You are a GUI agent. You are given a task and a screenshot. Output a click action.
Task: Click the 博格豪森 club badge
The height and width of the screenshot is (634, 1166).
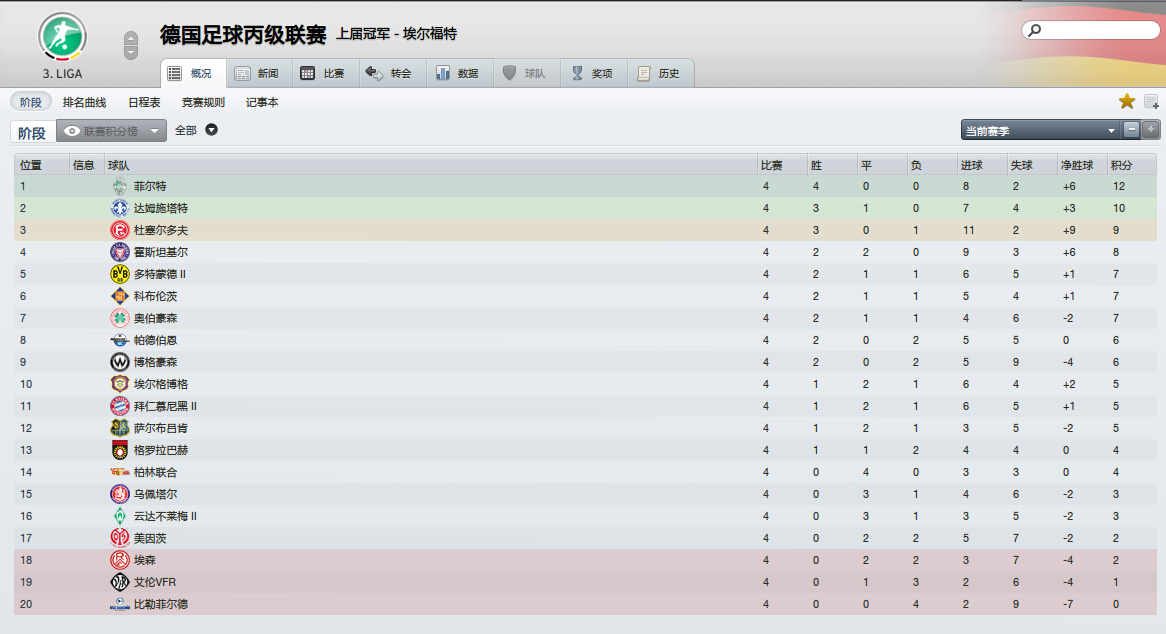[119, 362]
